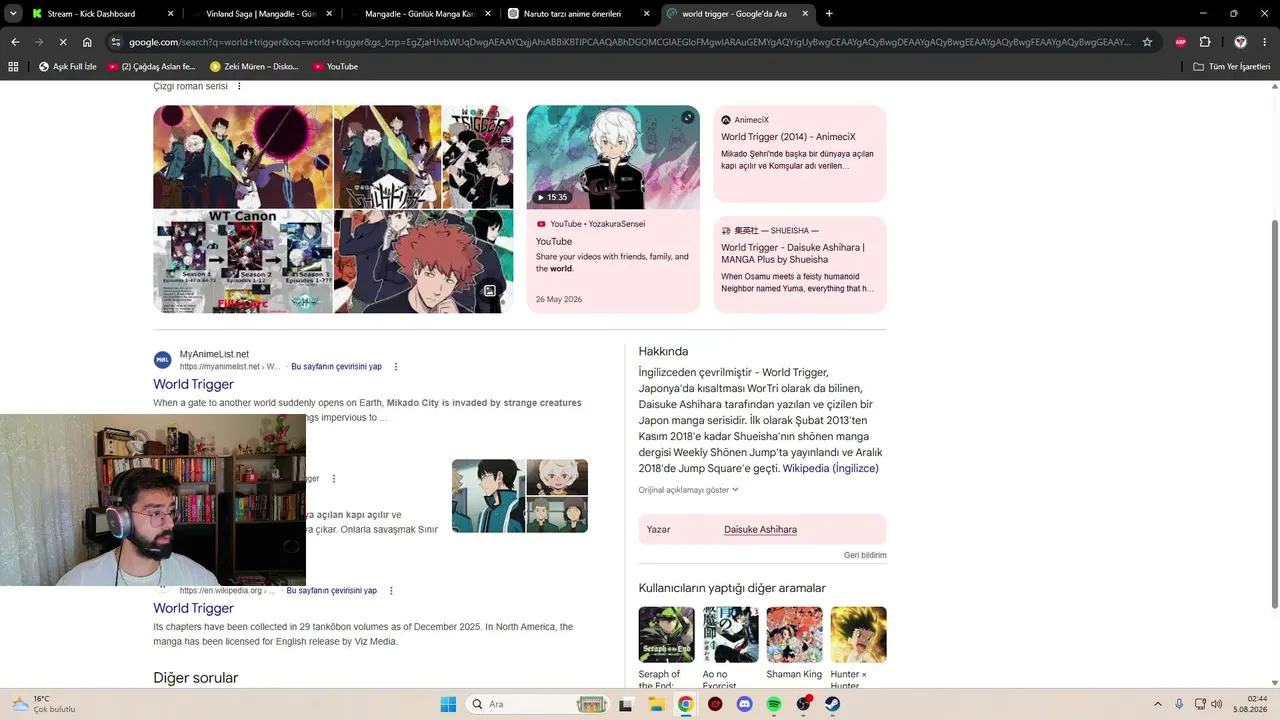Open Steam from the taskbar
This screenshot has width=1280, height=720.
point(833,704)
